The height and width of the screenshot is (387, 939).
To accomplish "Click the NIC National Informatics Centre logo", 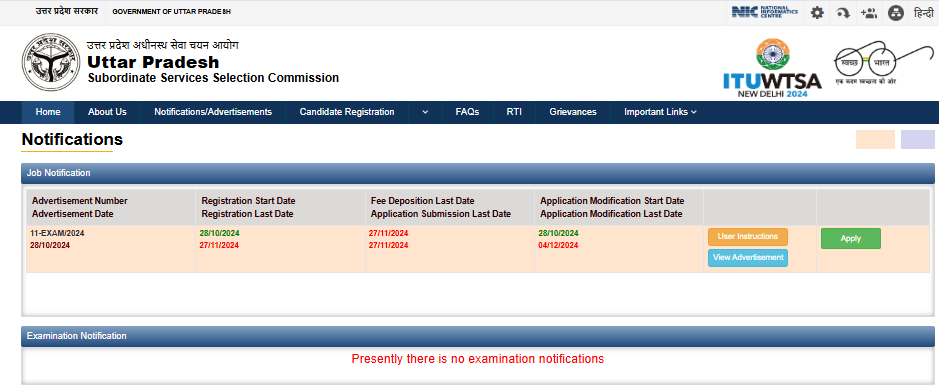I will click(x=764, y=12).
